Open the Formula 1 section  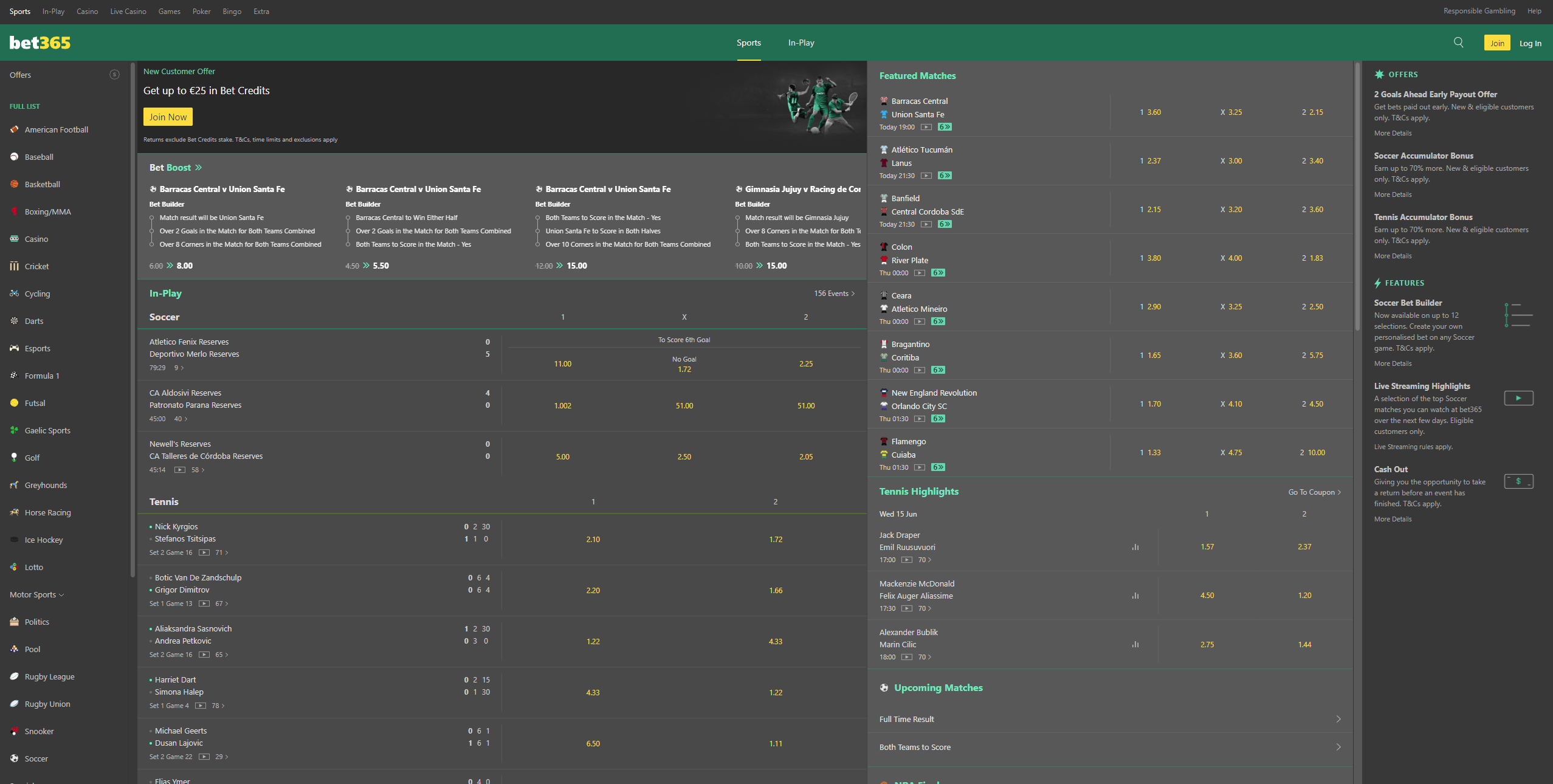click(x=41, y=376)
